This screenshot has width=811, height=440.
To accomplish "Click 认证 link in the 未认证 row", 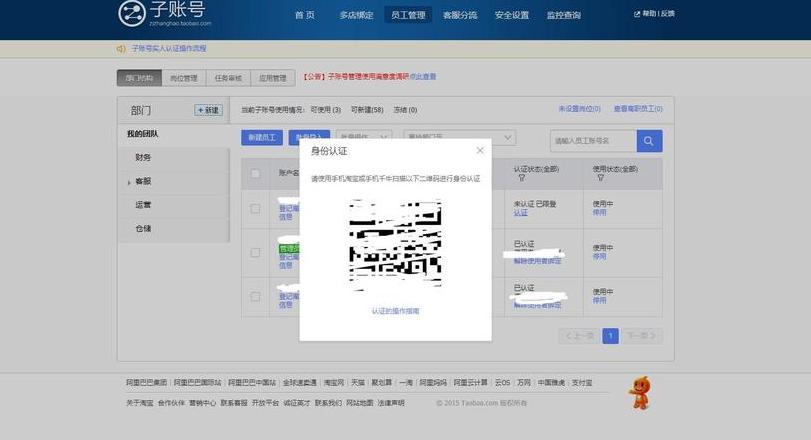I will point(520,213).
